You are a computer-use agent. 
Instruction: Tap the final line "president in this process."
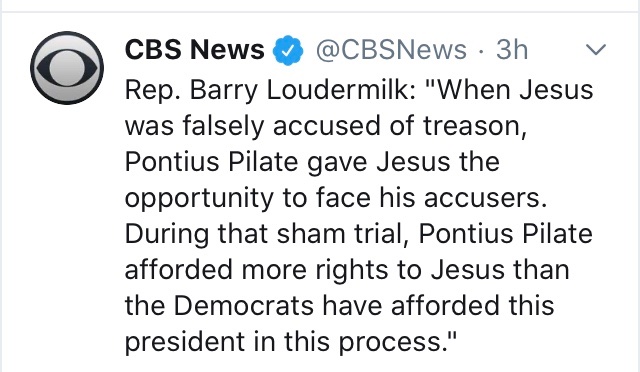tap(290, 341)
